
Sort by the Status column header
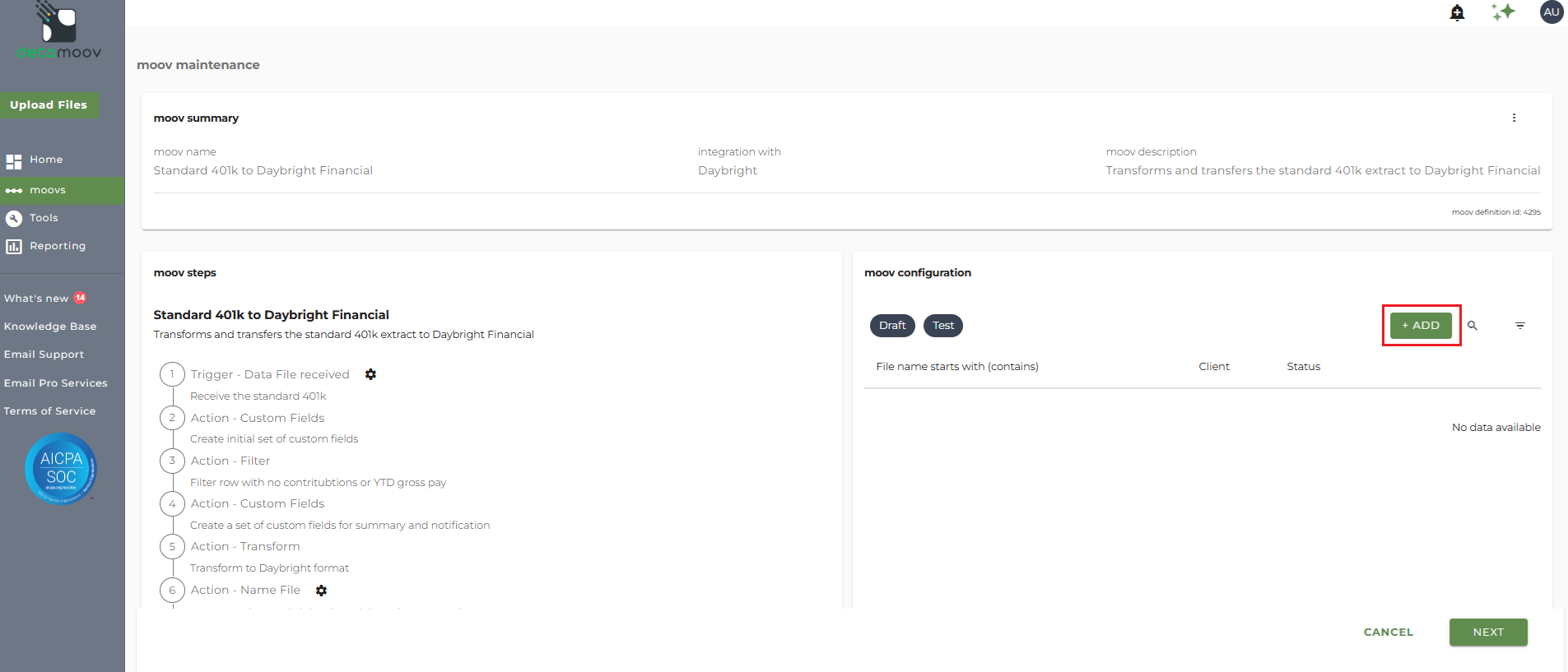[x=1304, y=367]
